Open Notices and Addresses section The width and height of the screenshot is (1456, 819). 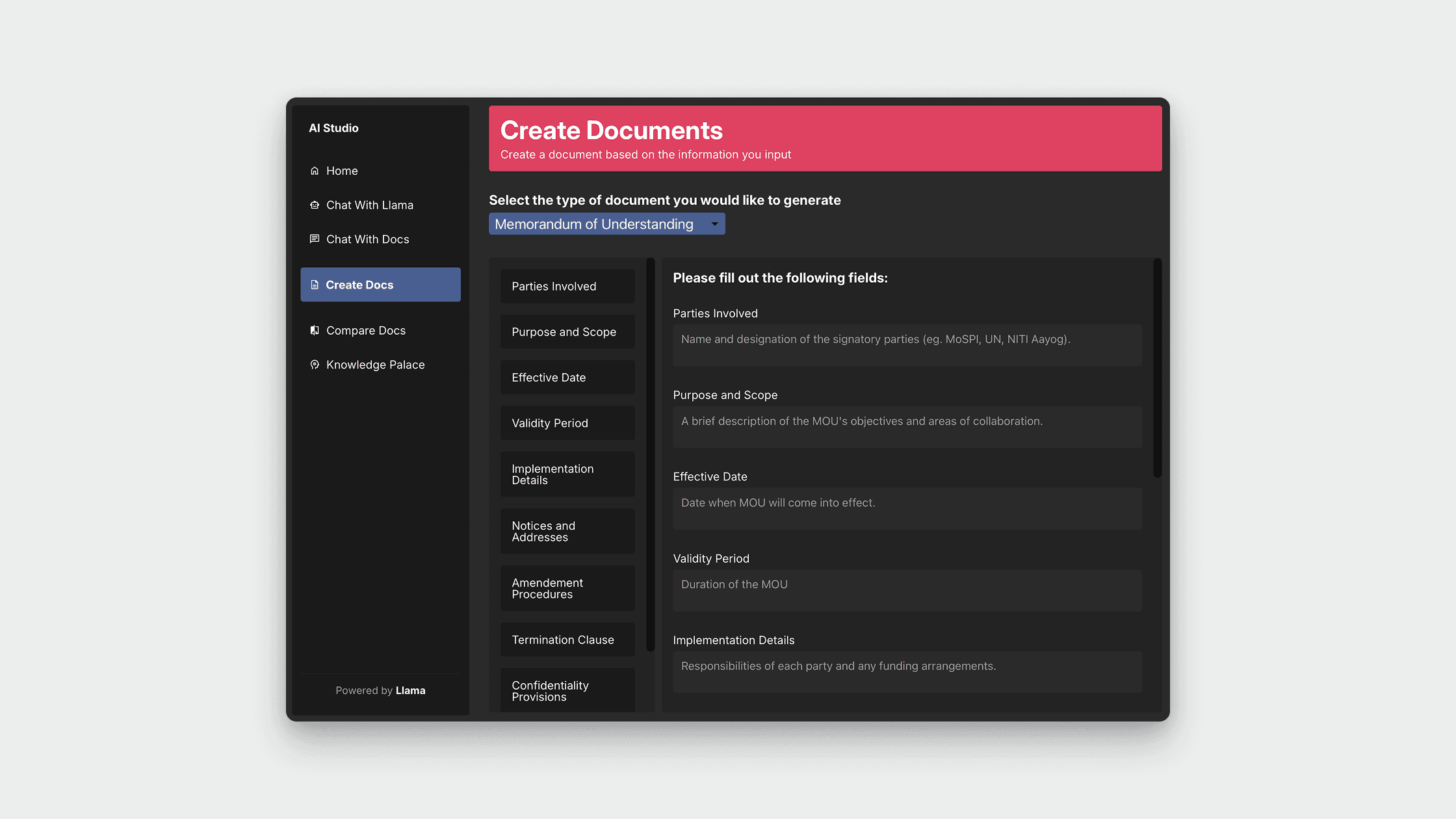[567, 532]
